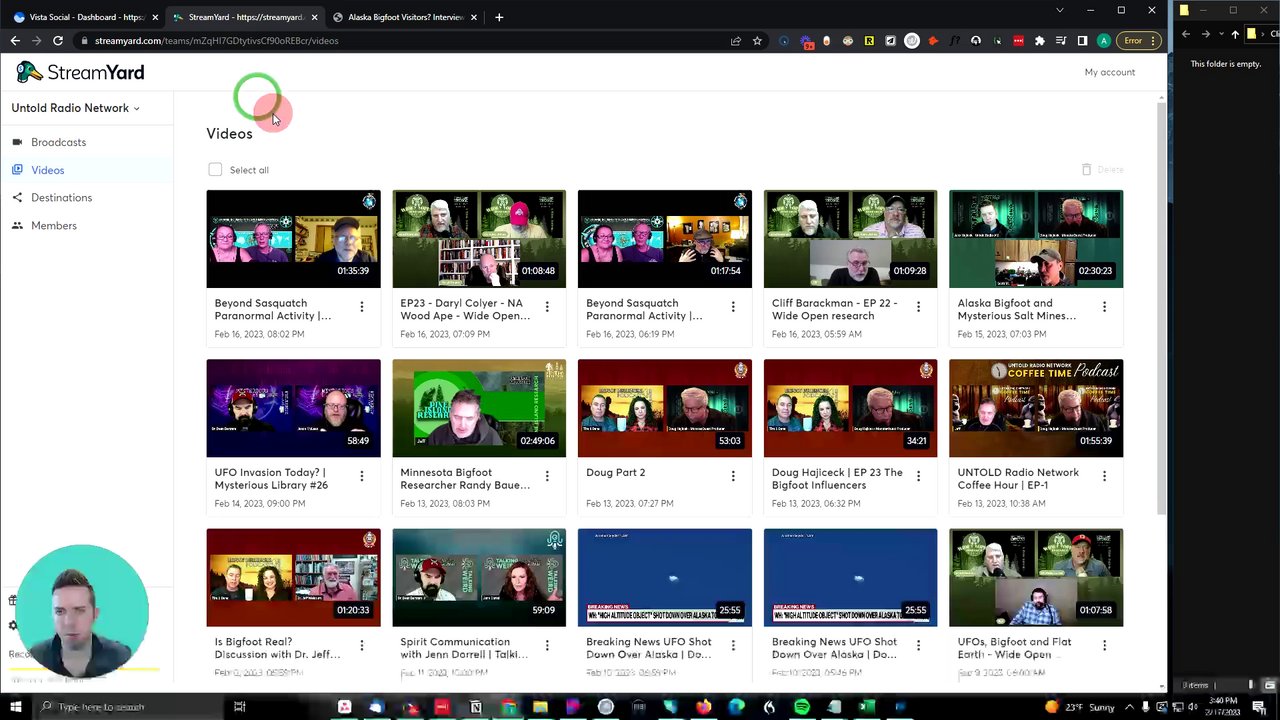The height and width of the screenshot is (720, 1280).
Task: Expand the Untold Radio Network team dropdown
Action: tap(76, 108)
